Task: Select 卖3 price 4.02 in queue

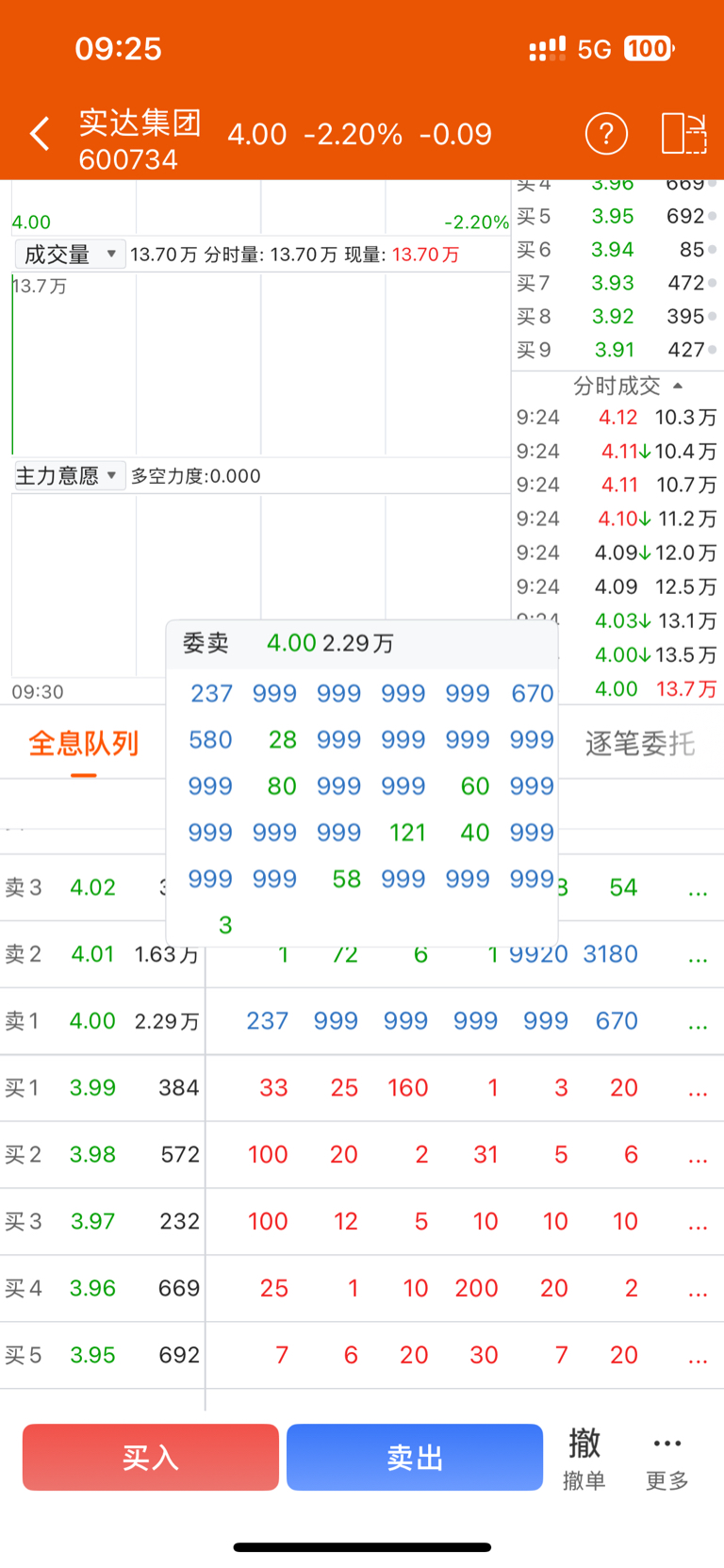Action: click(92, 886)
